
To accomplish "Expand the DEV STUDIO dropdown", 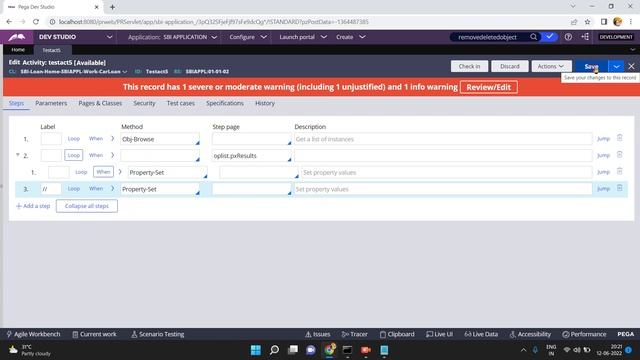I will coord(109,37).
